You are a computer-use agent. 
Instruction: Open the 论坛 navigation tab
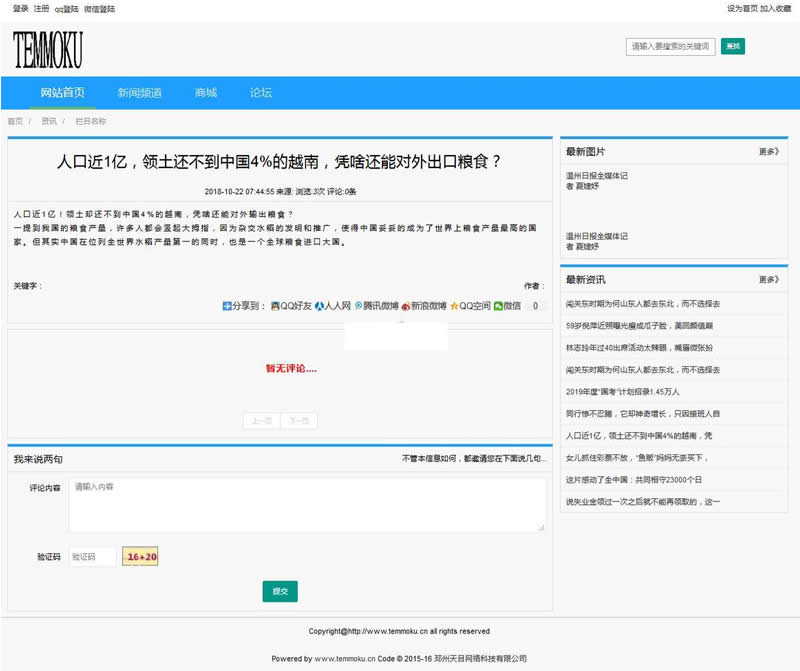(x=262, y=91)
